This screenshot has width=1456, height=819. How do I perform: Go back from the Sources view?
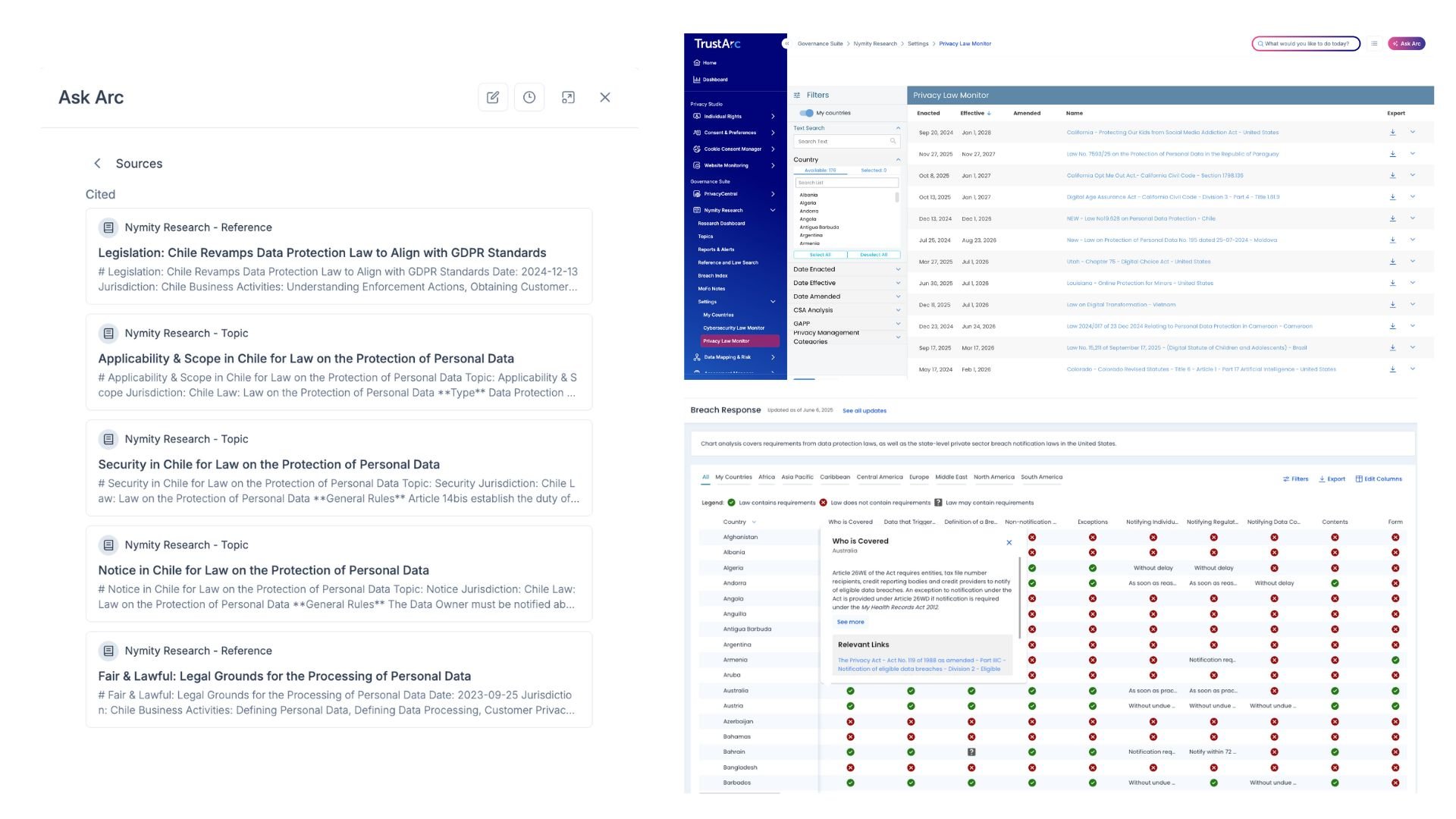click(97, 164)
